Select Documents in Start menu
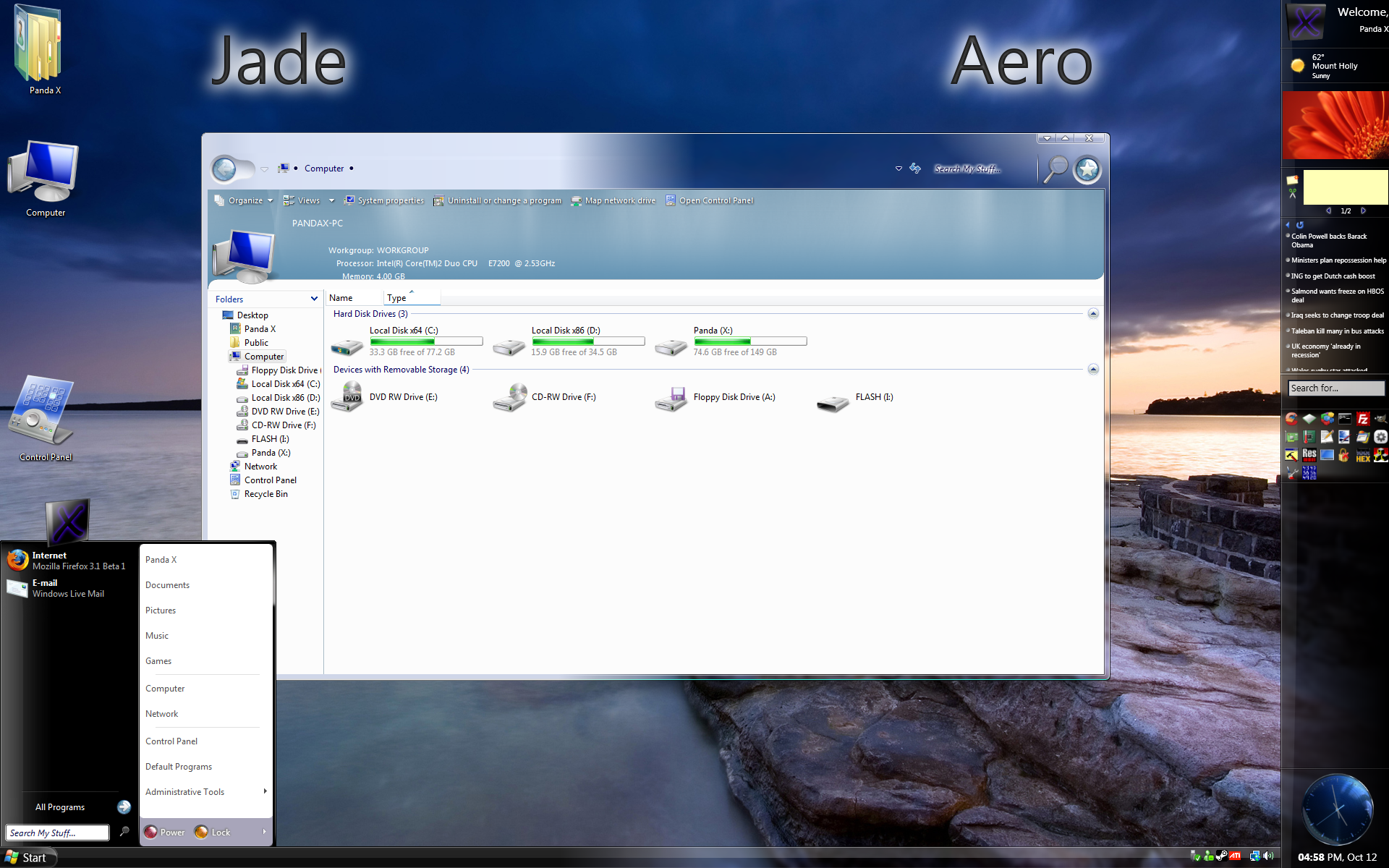1389x868 pixels. coord(167,585)
